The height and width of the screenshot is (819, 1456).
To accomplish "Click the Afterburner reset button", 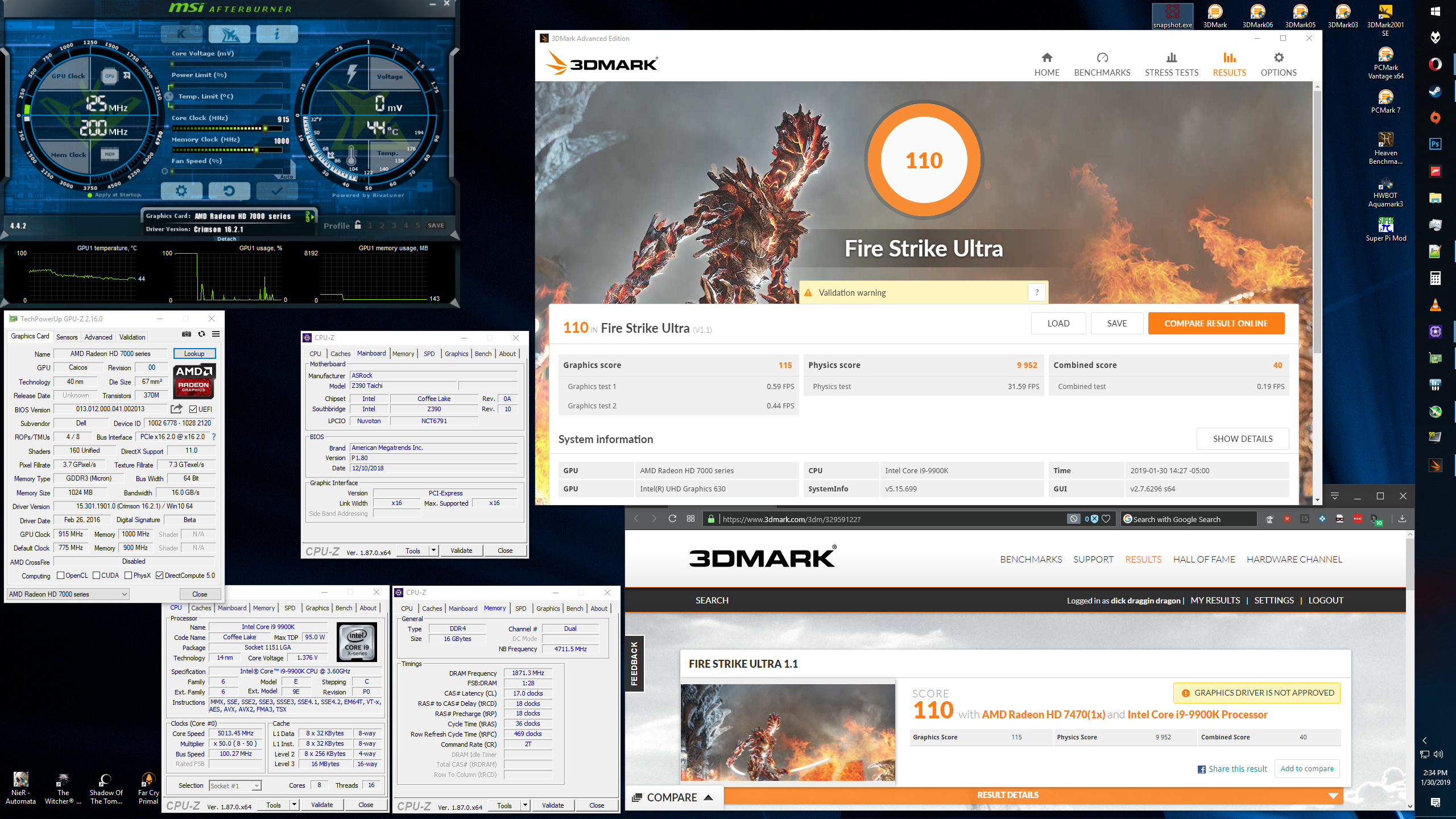I will click(229, 191).
